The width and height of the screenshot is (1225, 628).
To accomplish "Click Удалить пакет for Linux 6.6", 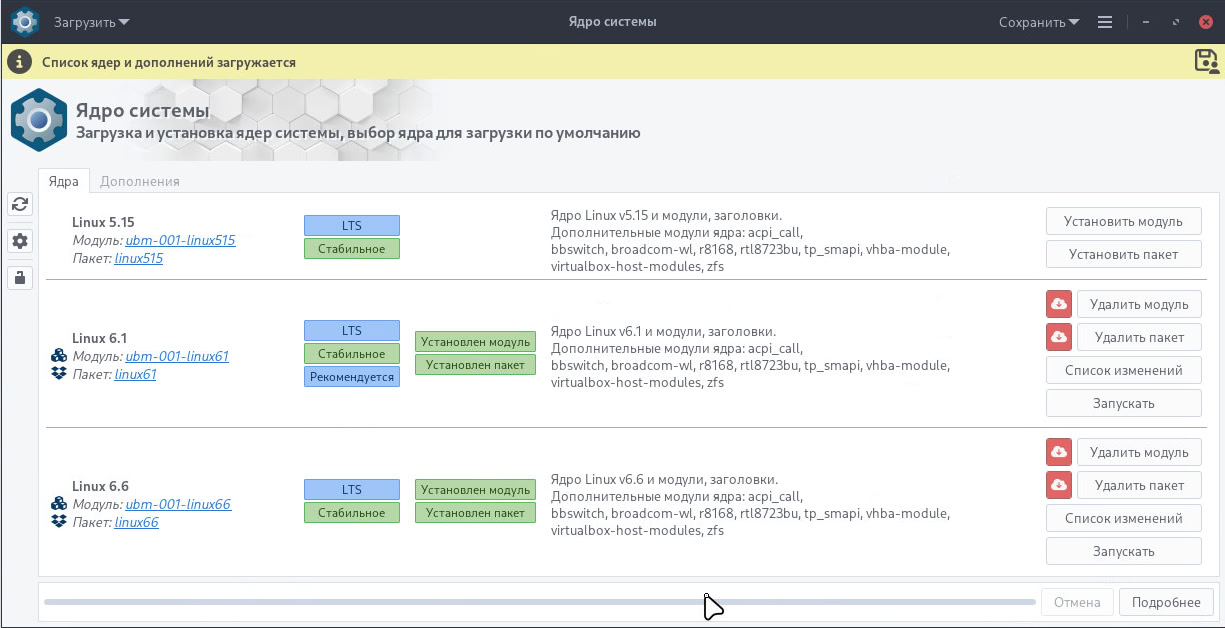I will (x=1139, y=485).
